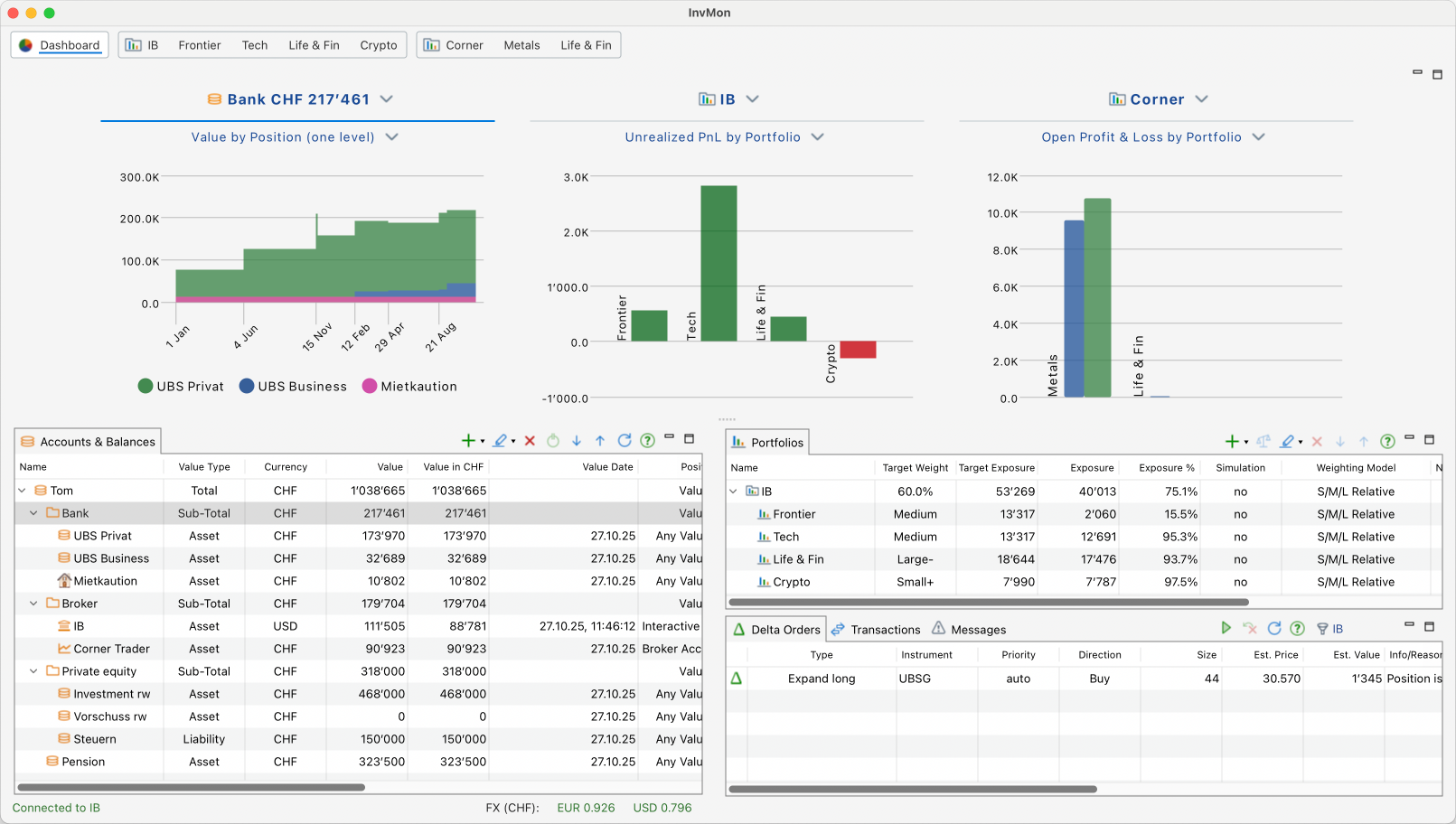Run delta orders with the green play icon

1226,628
